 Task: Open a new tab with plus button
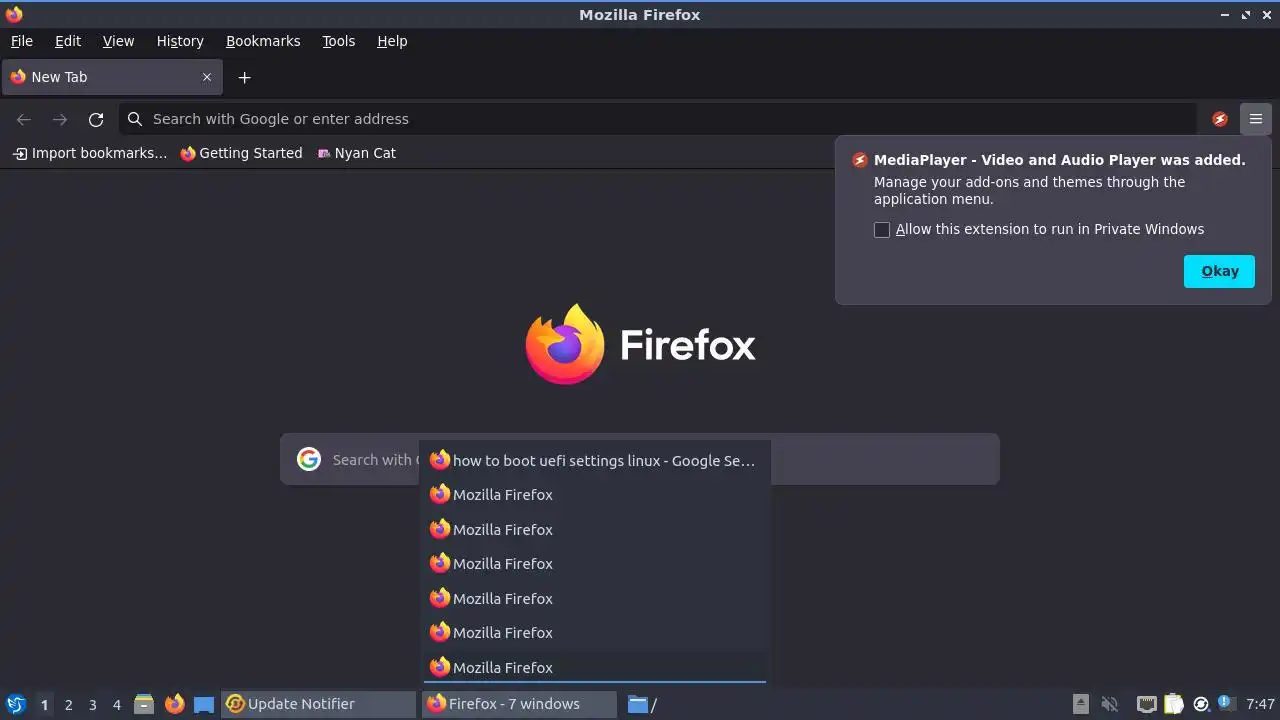[x=244, y=77]
